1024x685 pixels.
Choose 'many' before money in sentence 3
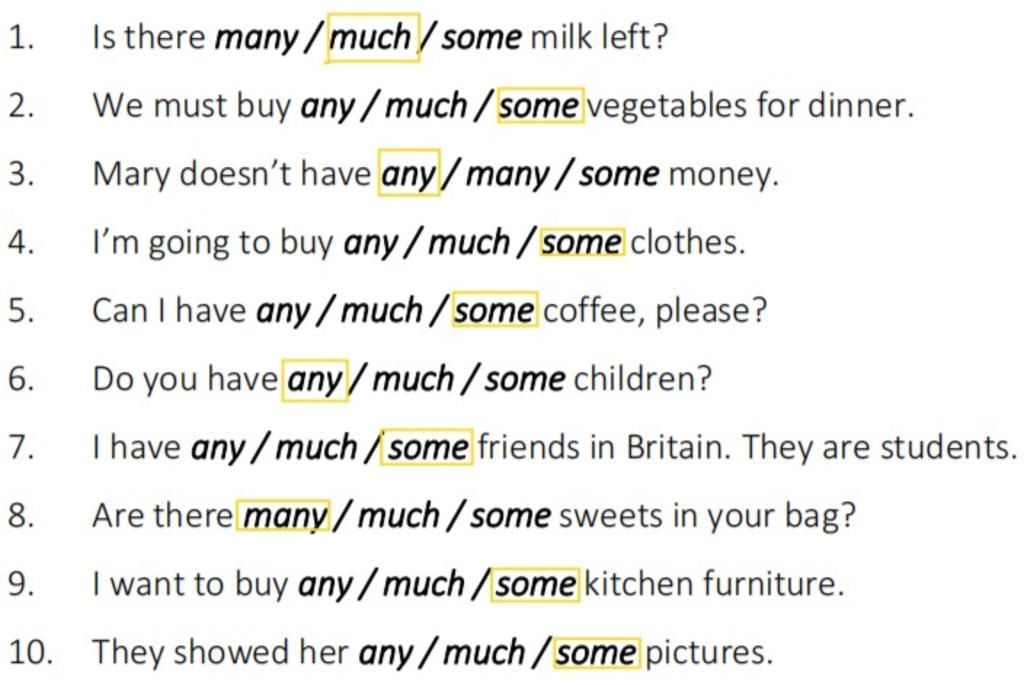tap(507, 174)
